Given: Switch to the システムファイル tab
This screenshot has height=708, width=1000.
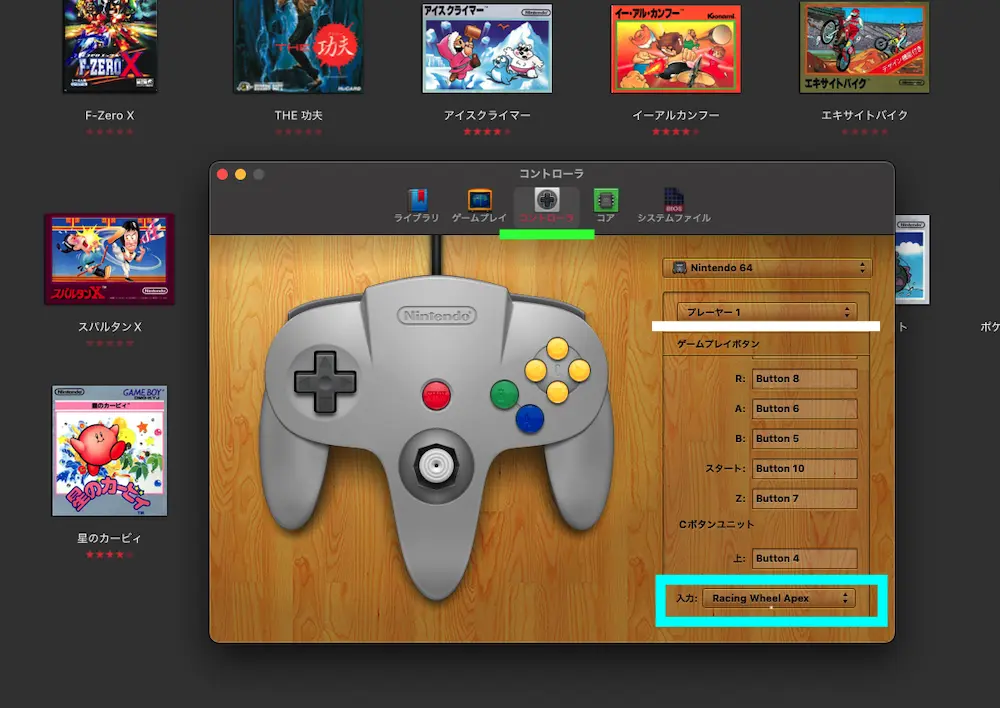Looking at the screenshot, I should 673,205.
